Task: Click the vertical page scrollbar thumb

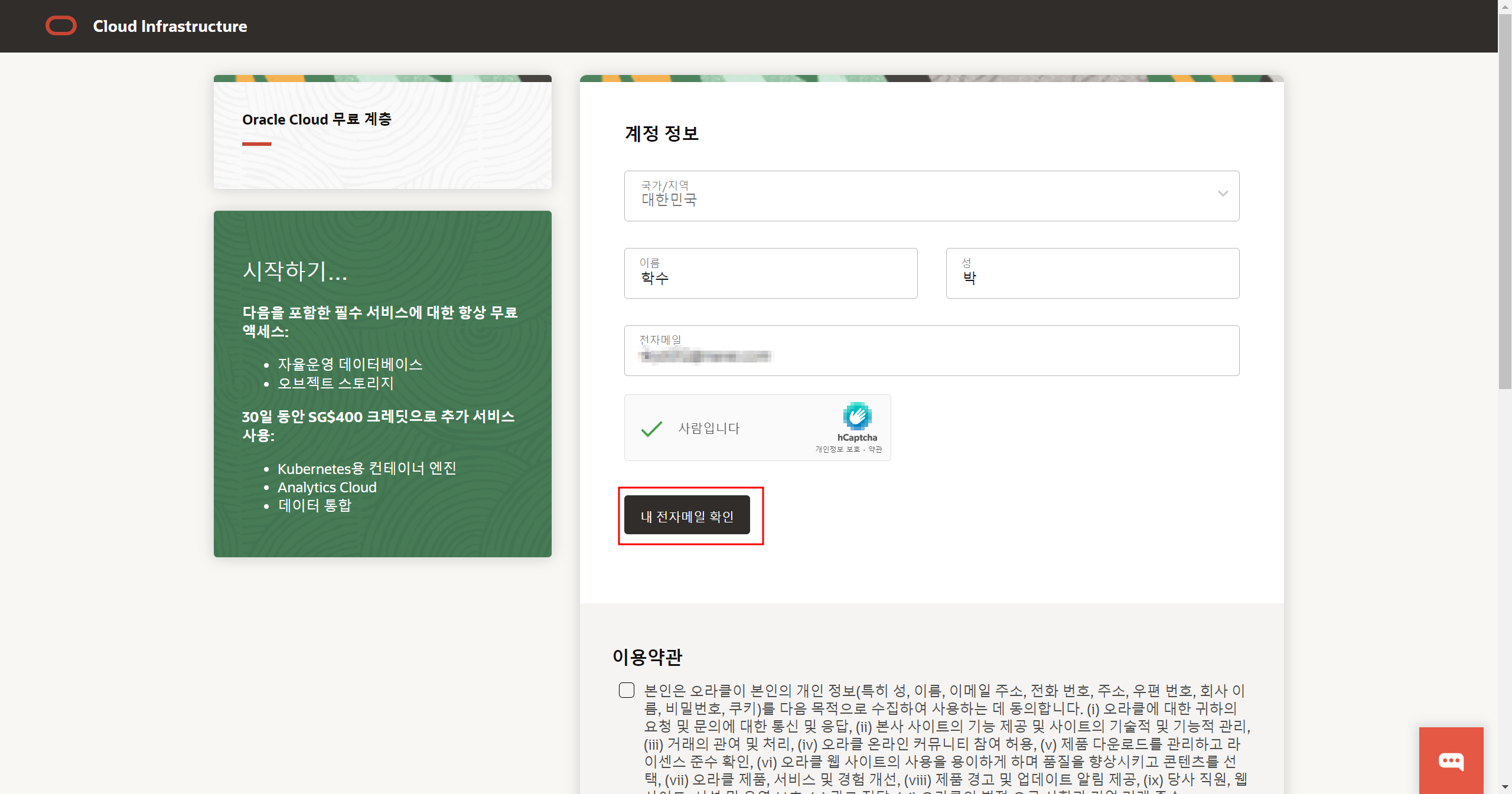Action: coord(1504,201)
